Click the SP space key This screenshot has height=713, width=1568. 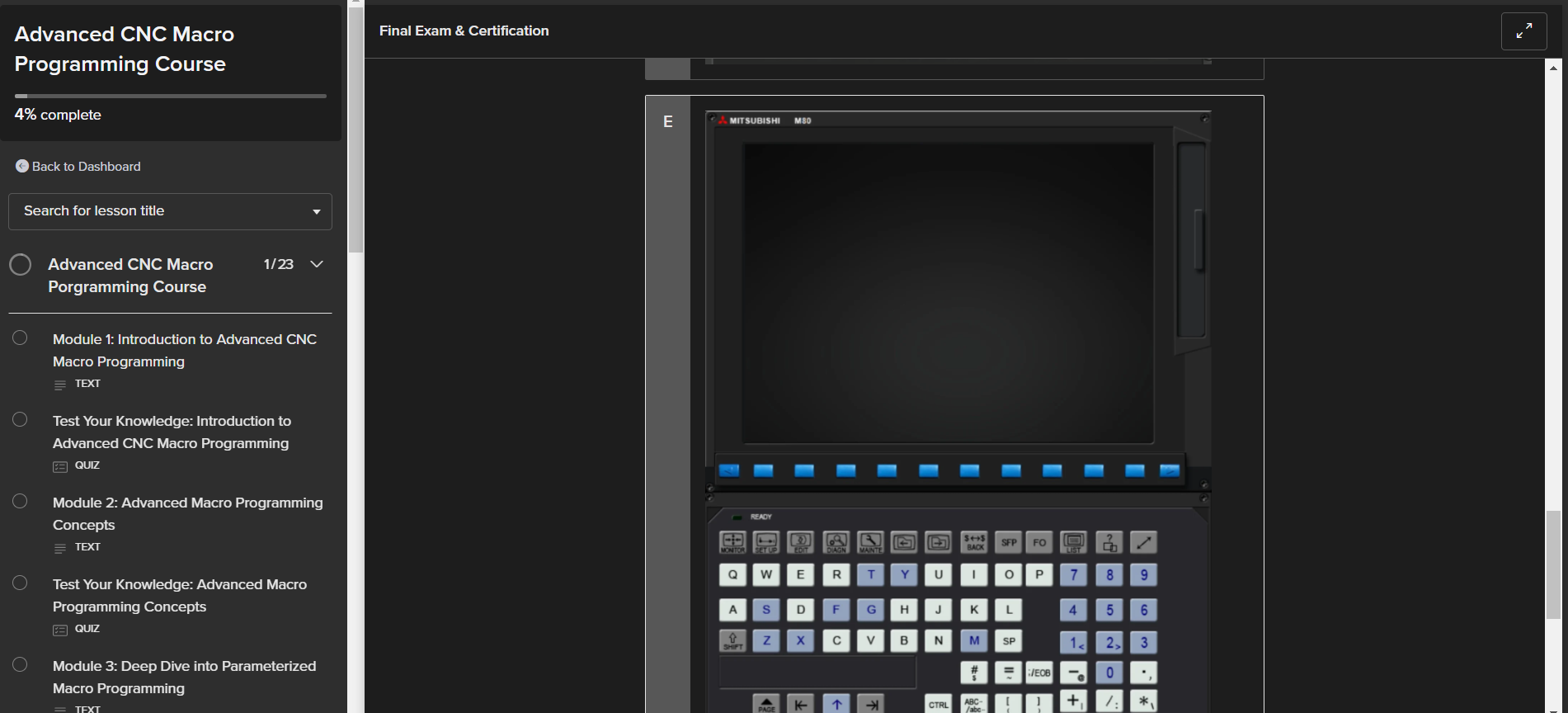pos(1009,641)
